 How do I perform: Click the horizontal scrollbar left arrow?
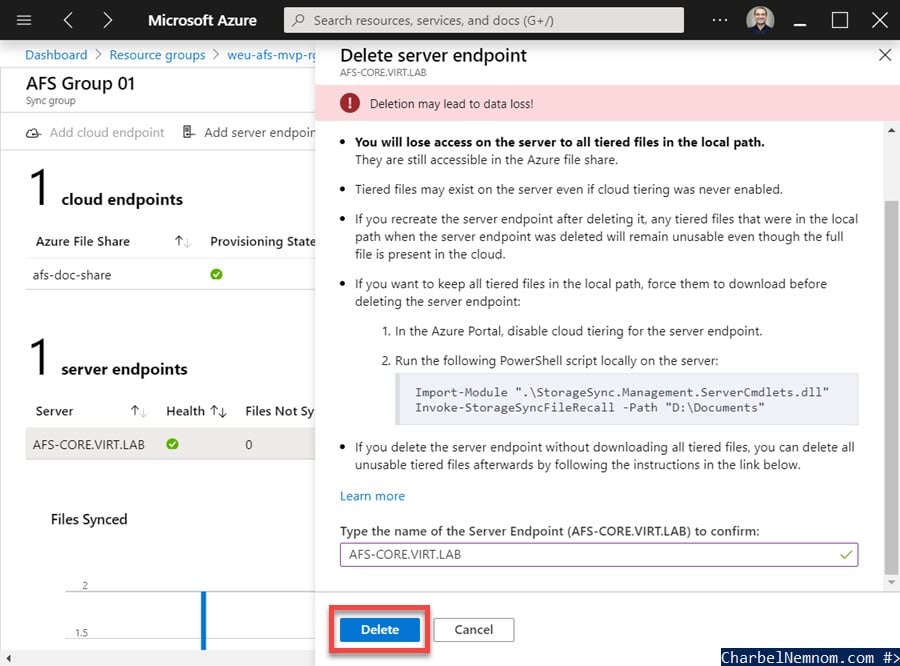8,658
